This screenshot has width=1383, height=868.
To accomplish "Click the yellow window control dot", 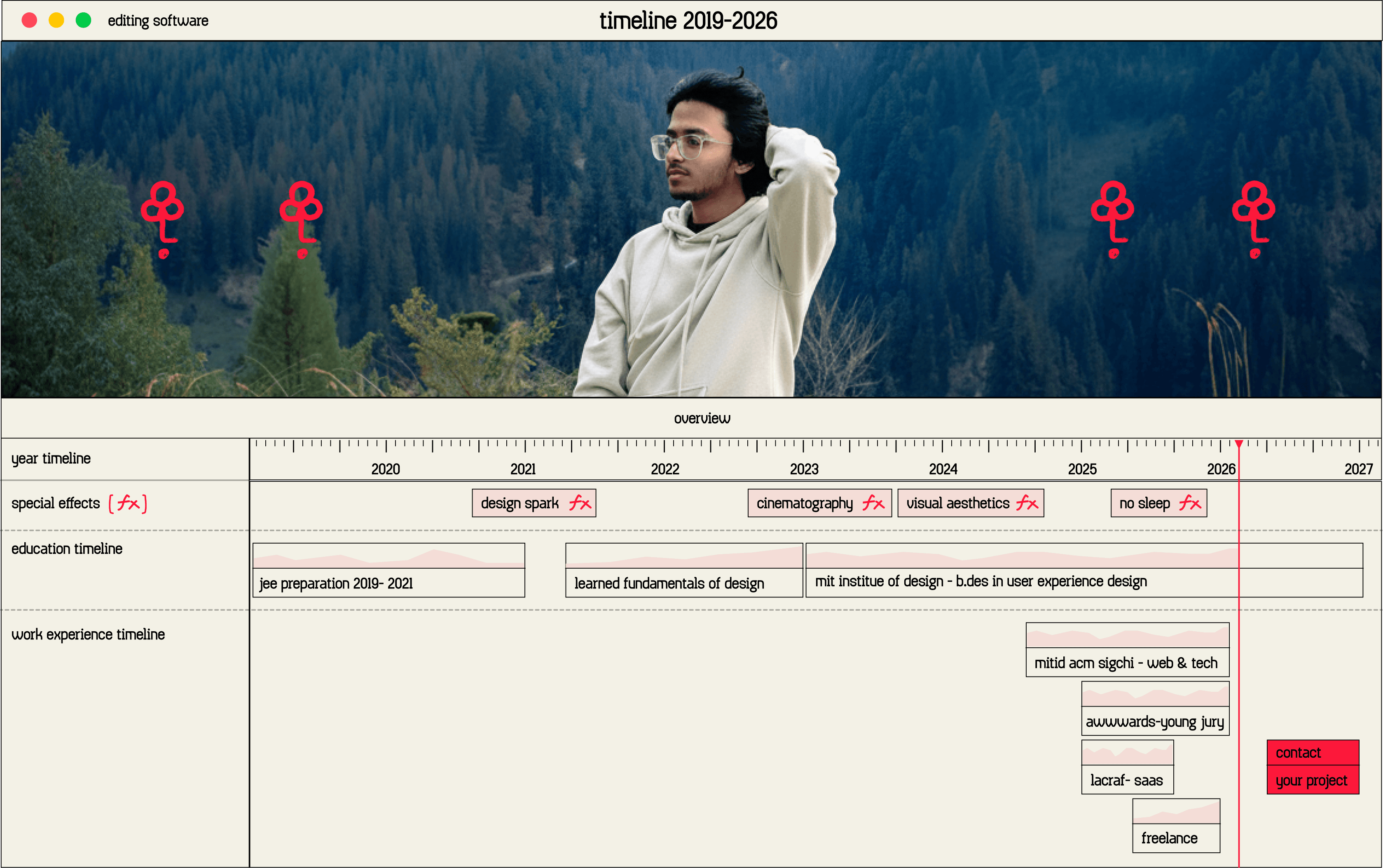I will pos(56,21).
